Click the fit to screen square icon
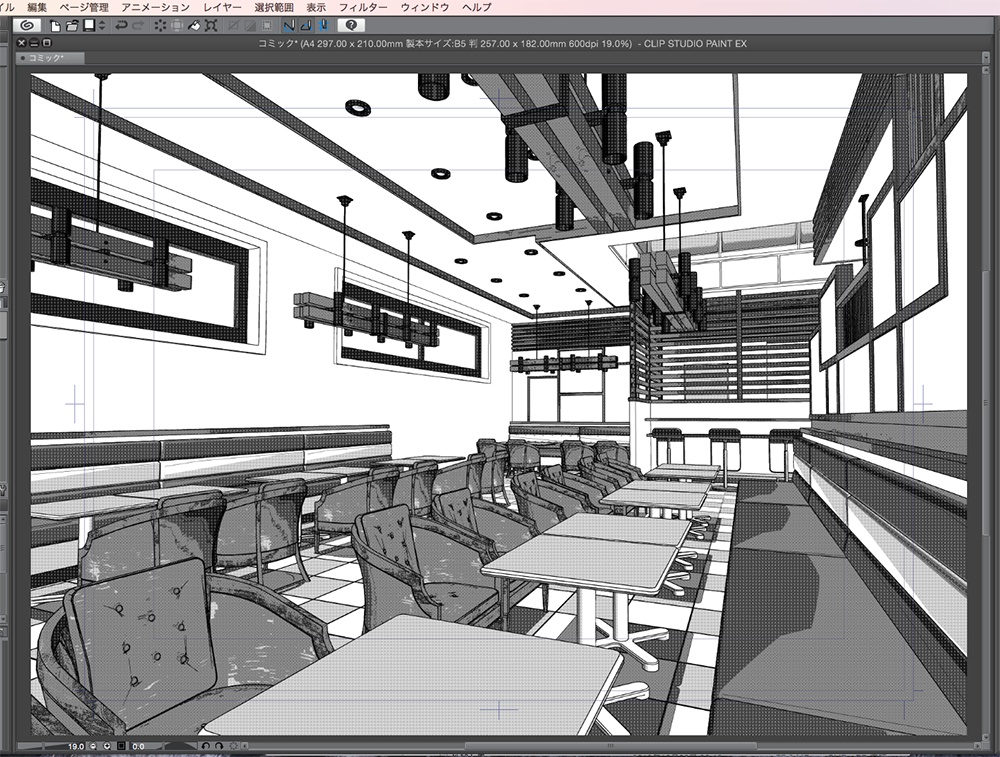Image resolution: width=1000 pixels, height=757 pixels. click(x=121, y=746)
